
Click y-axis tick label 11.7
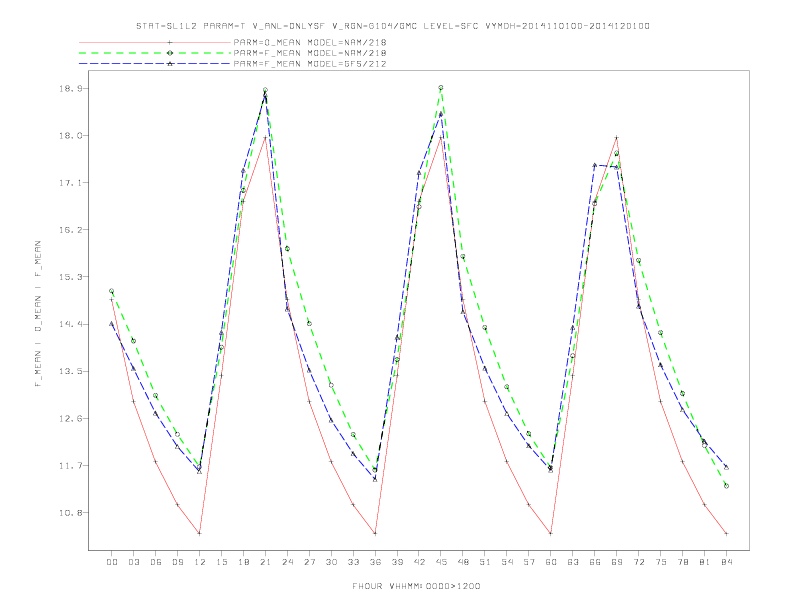pos(70,466)
